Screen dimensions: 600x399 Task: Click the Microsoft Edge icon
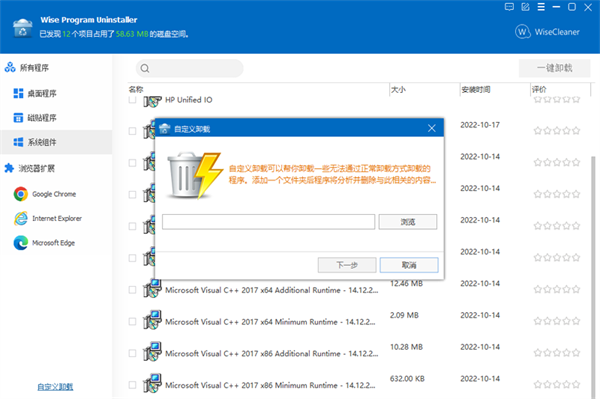(21, 243)
